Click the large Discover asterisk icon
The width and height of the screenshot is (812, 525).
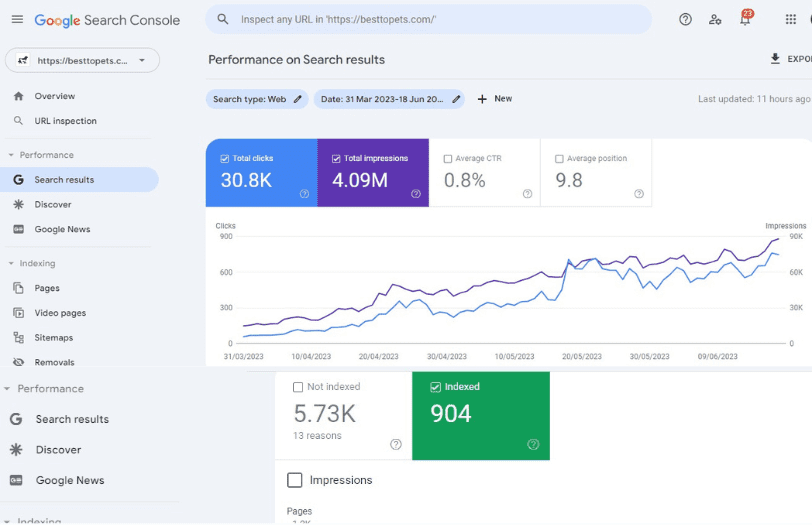pos(16,449)
